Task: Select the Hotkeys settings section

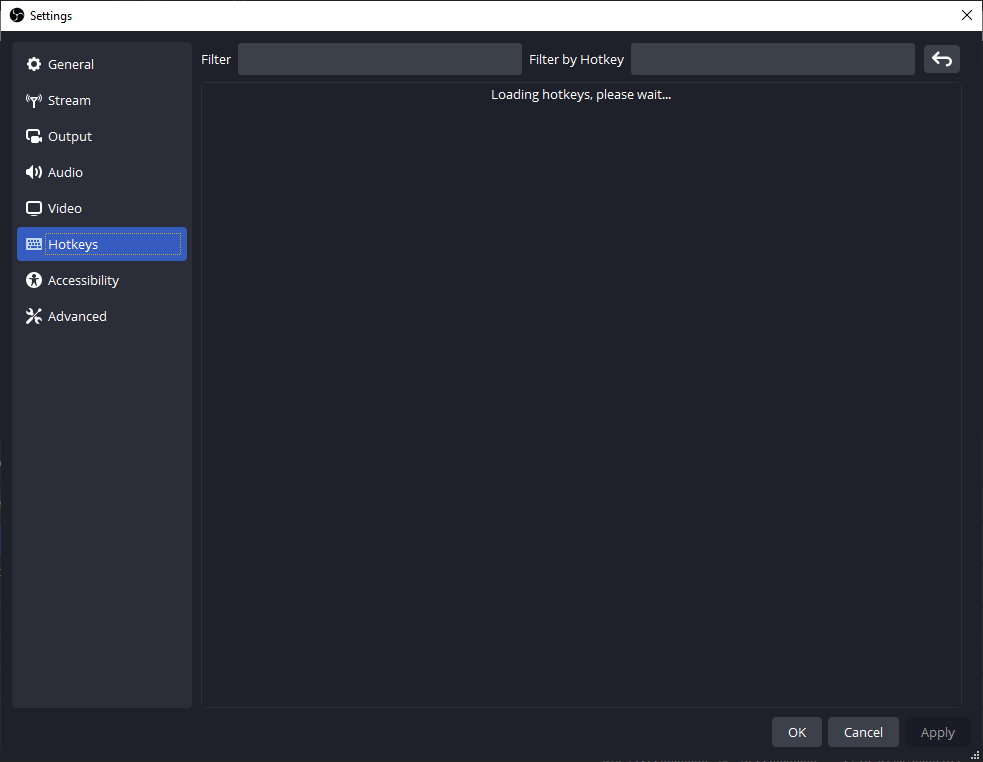Action: (102, 244)
